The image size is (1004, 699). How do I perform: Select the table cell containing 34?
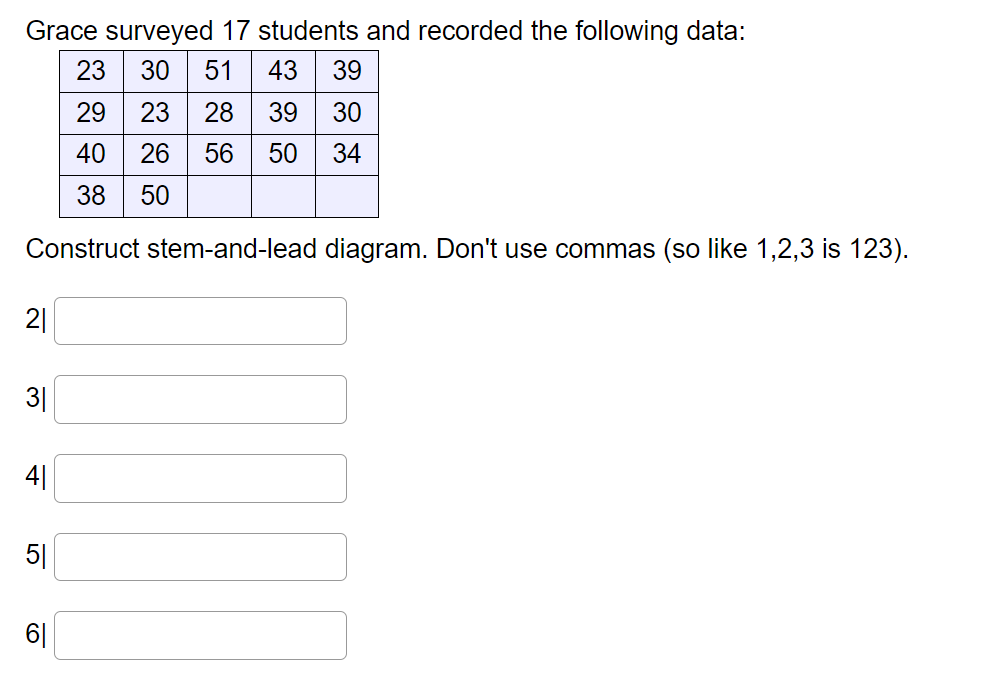click(x=347, y=154)
